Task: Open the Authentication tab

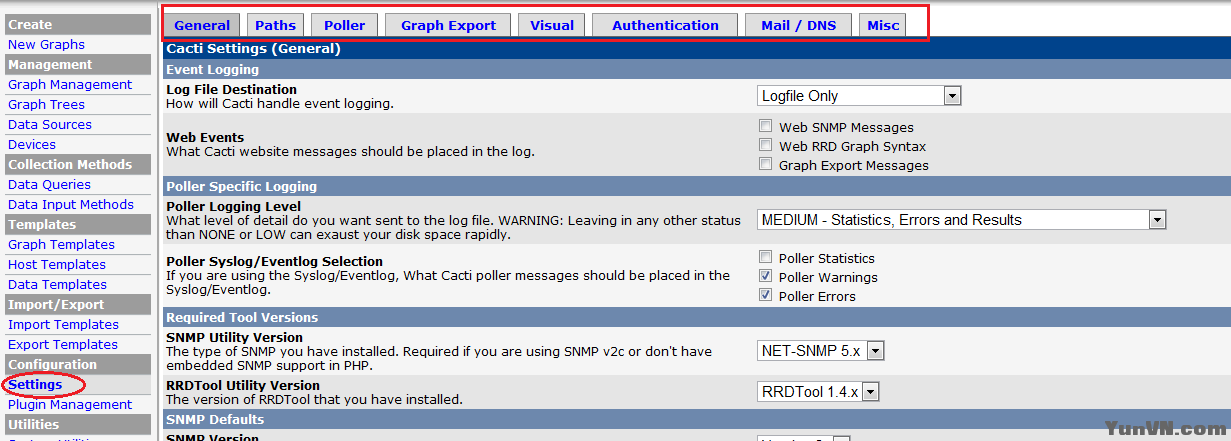Action: click(665, 25)
